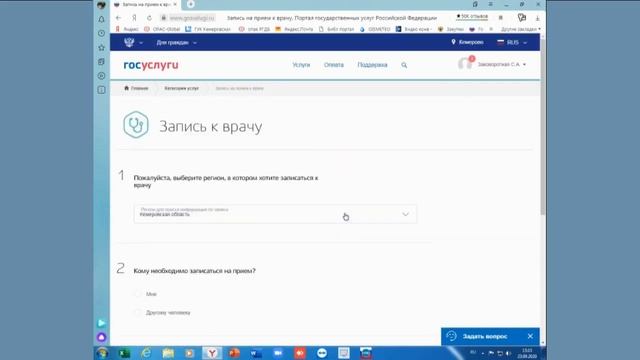Image resolution: width=640 pixels, height=360 pixels.
Task: Open Zoom from the taskbar
Action: pyautogui.click(x=278, y=353)
